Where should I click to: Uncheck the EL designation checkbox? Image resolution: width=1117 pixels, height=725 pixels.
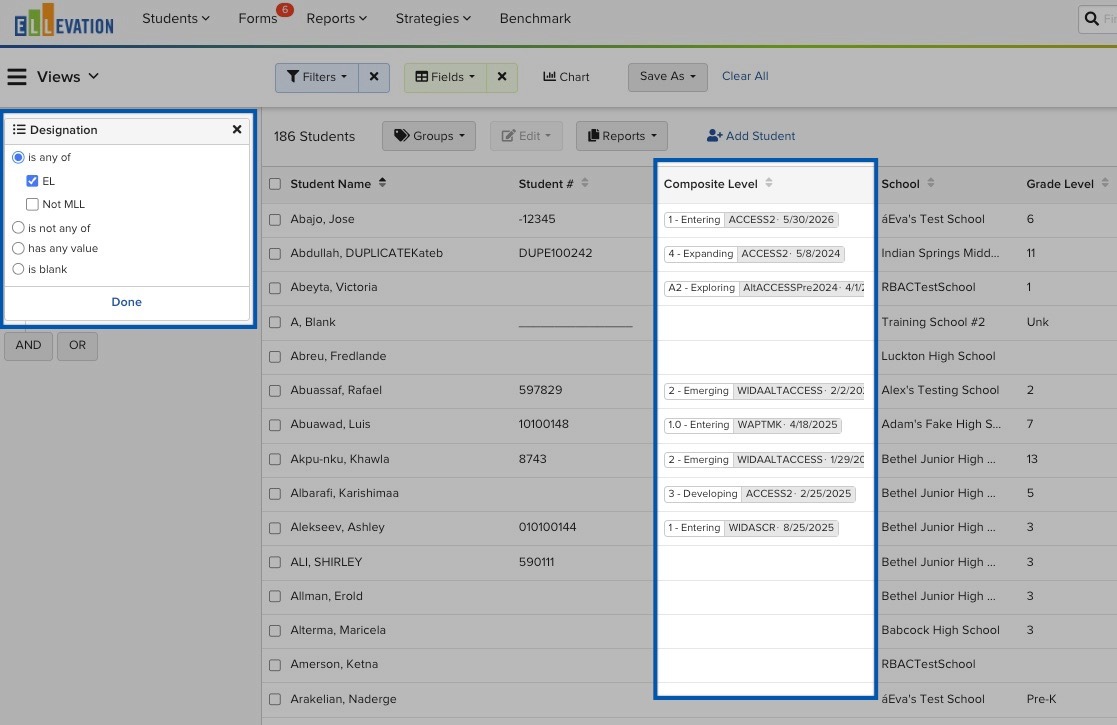pos(32,181)
